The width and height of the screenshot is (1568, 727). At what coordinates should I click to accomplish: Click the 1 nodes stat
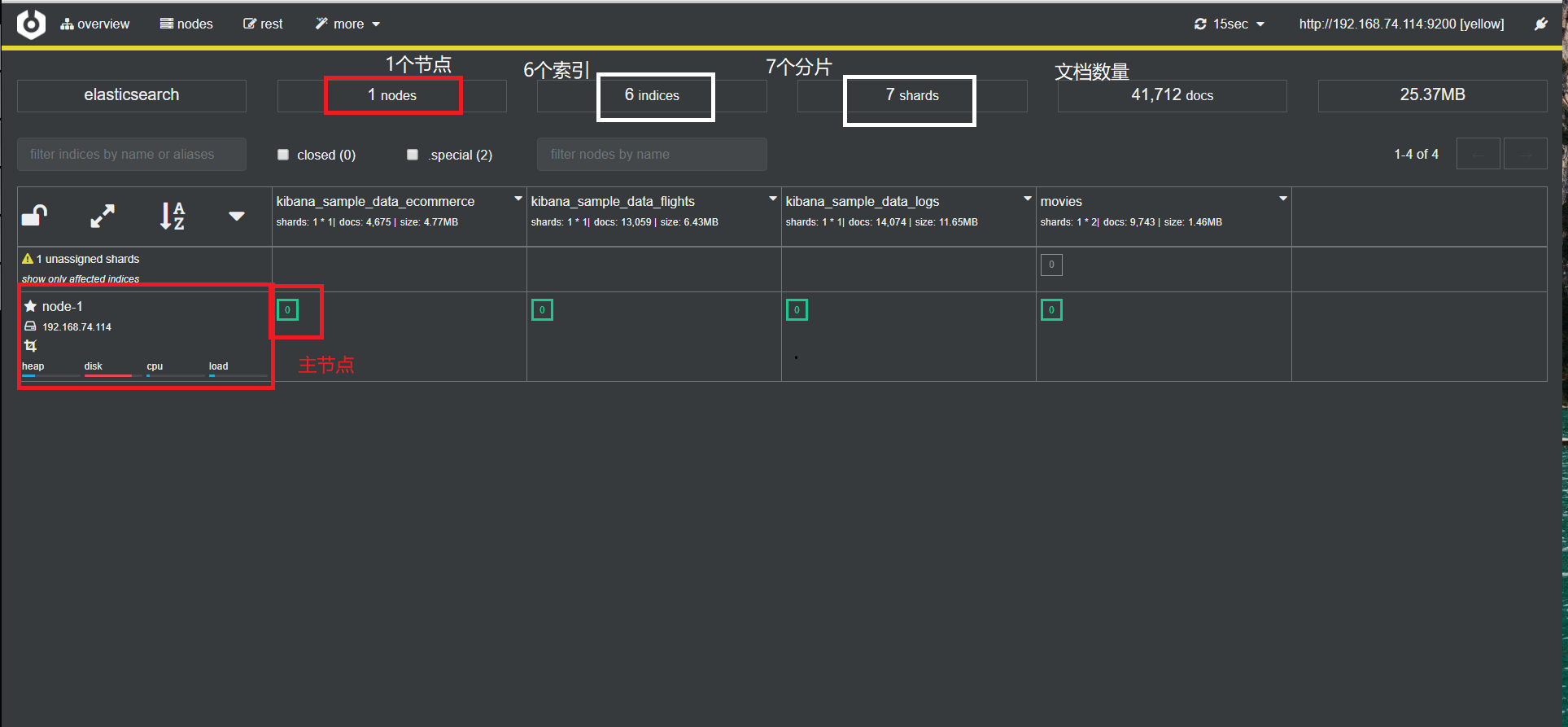(x=392, y=95)
